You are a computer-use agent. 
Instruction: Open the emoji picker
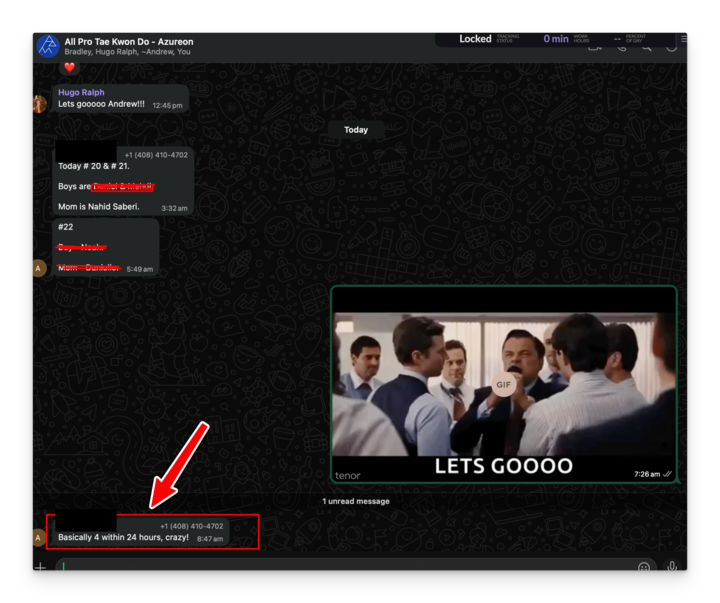coord(644,567)
